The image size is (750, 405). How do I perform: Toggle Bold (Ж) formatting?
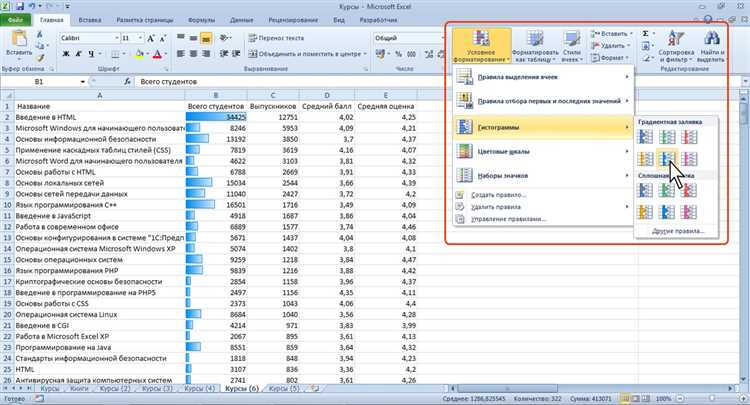[66, 54]
